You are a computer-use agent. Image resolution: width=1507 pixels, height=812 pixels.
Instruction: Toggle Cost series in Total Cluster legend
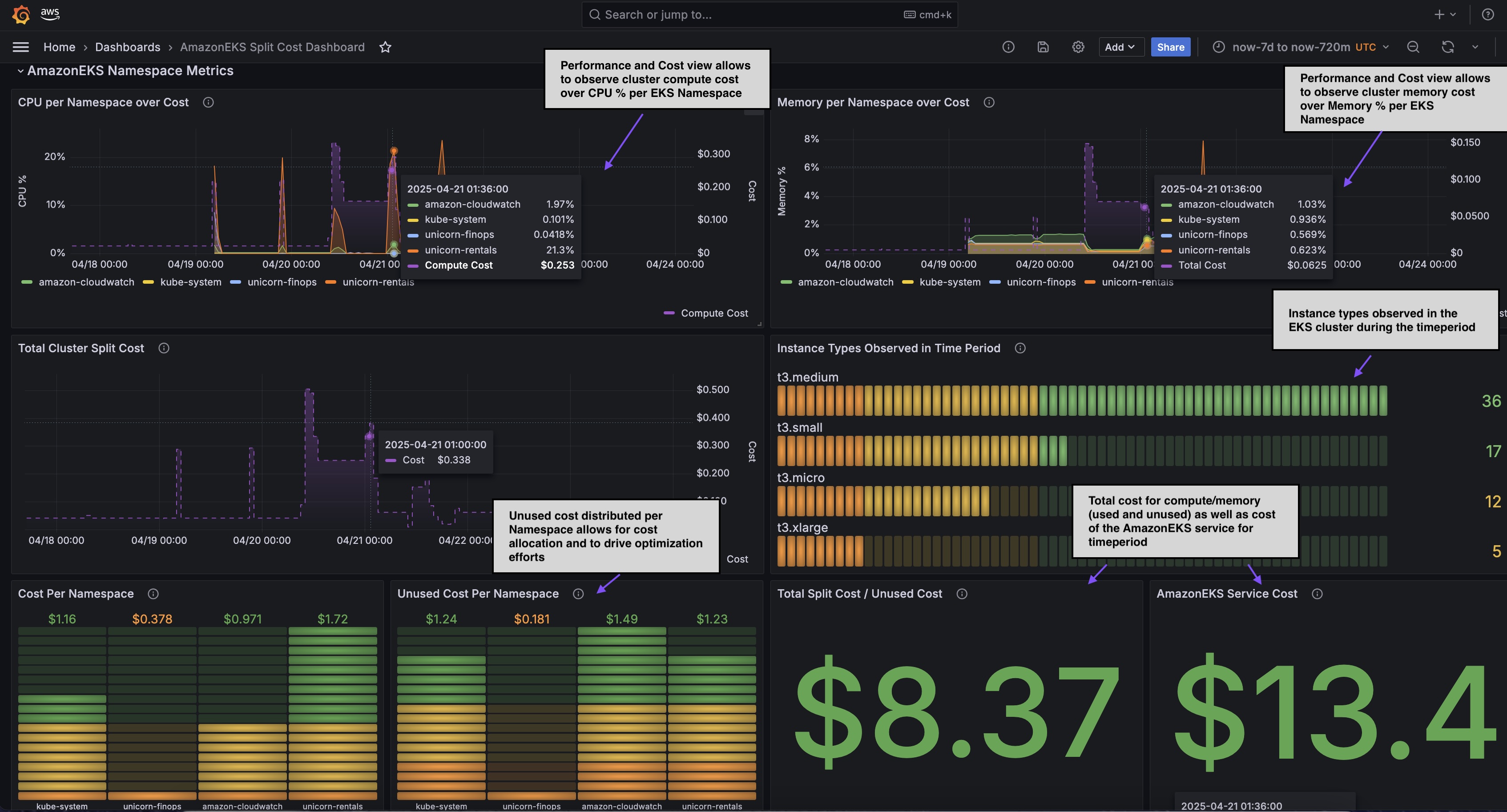737,559
